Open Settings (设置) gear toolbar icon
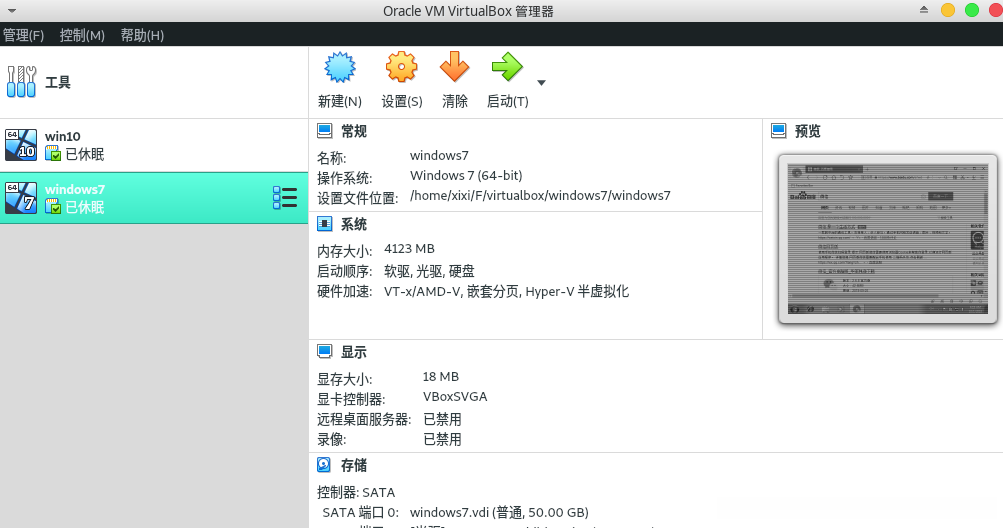The width and height of the screenshot is (1003, 528). point(402,67)
